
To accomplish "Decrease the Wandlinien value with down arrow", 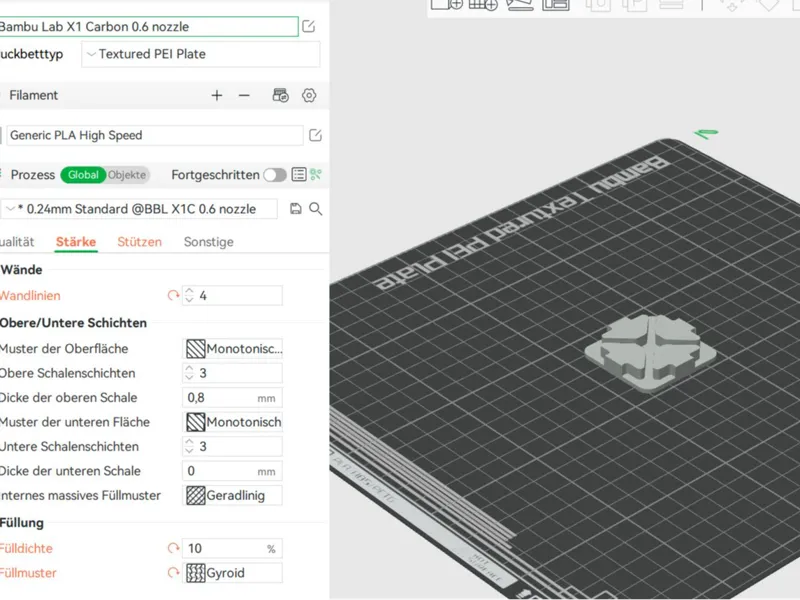I will click(189, 299).
